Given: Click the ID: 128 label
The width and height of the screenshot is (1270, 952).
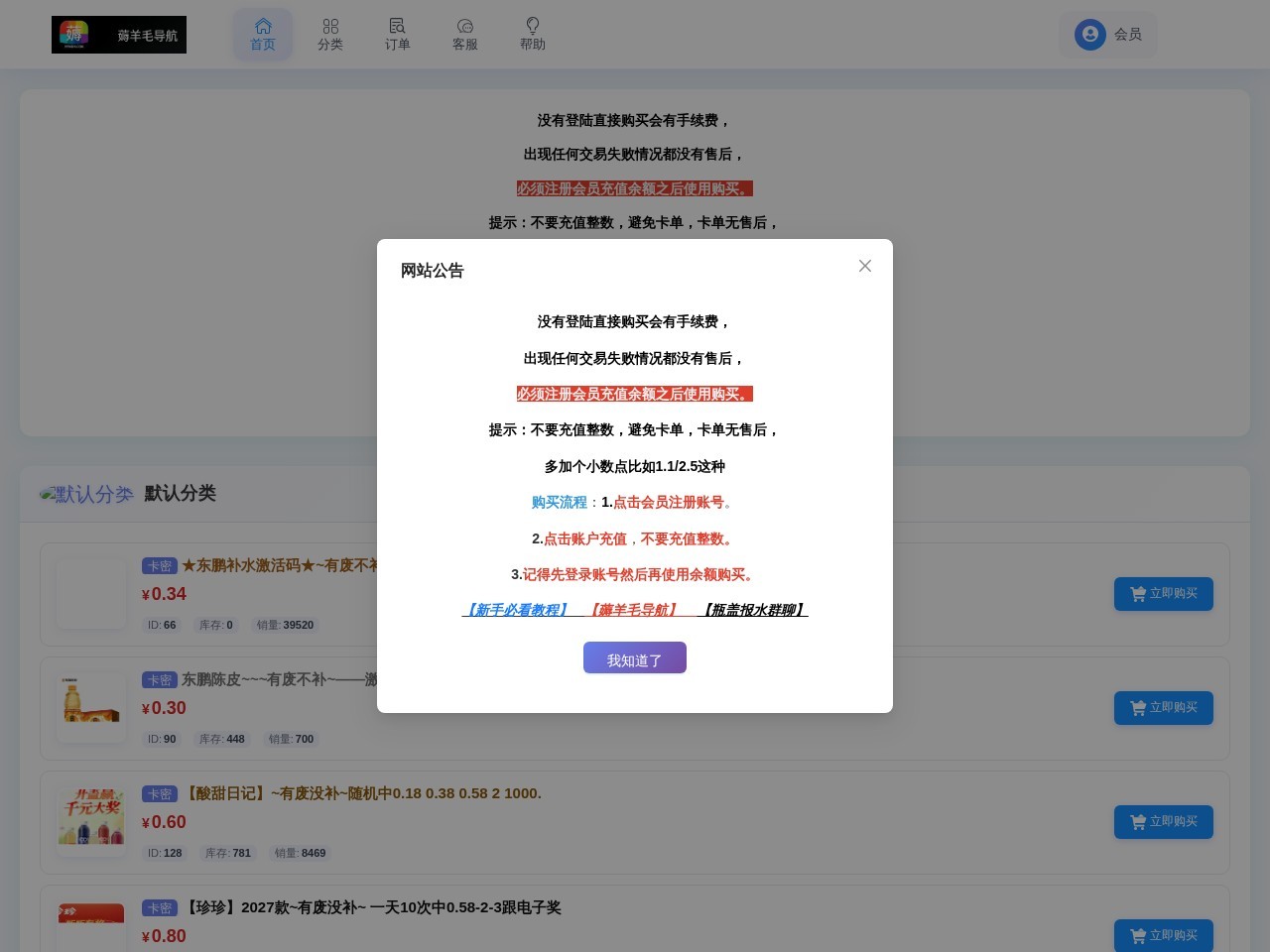Looking at the screenshot, I should [165, 853].
